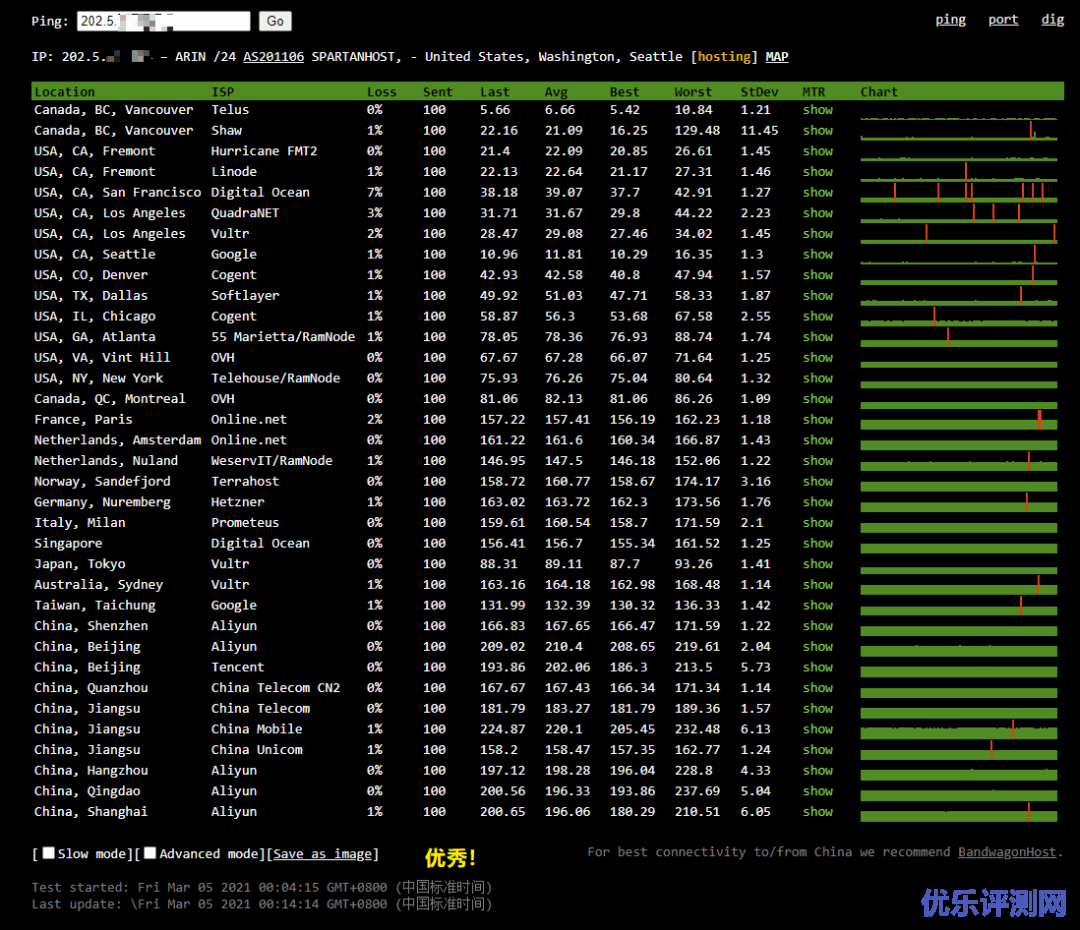Click the Avg column header
Image resolution: width=1080 pixels, height=930 pixels.
pos(556,92)
